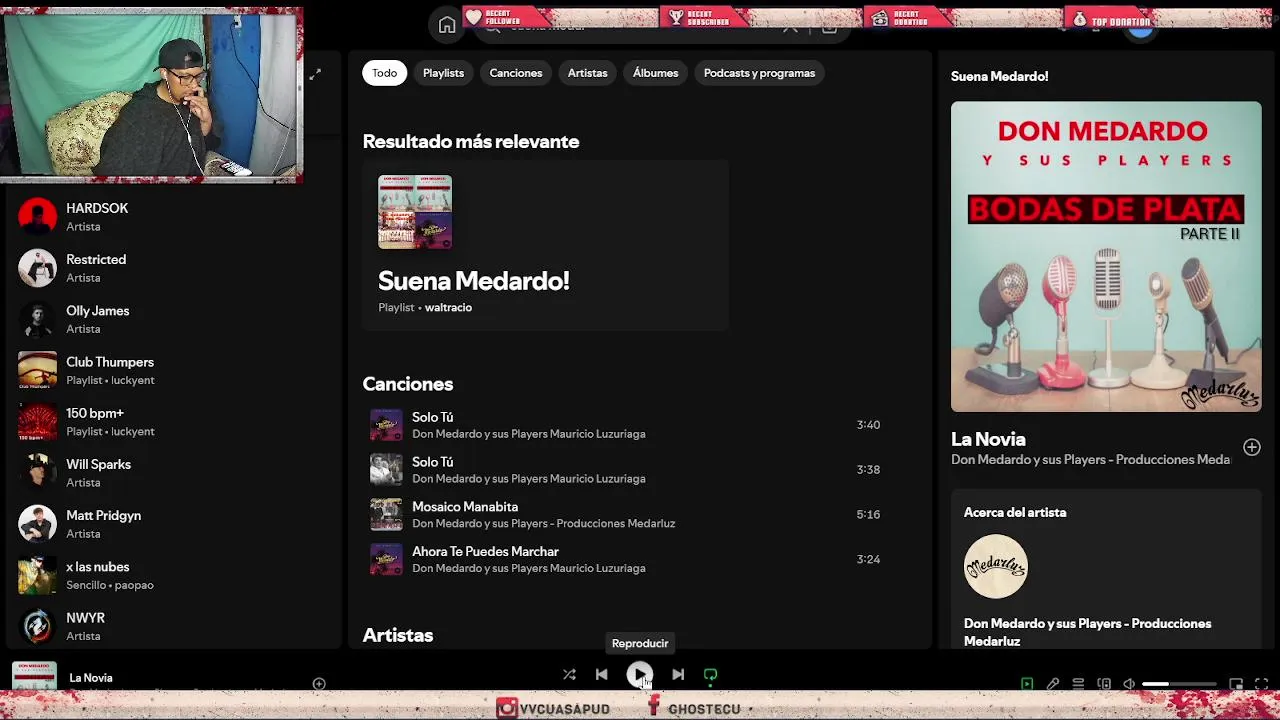1280x720 pixels.
Task: Select the Todo filter tab
Action: point(385,73)
